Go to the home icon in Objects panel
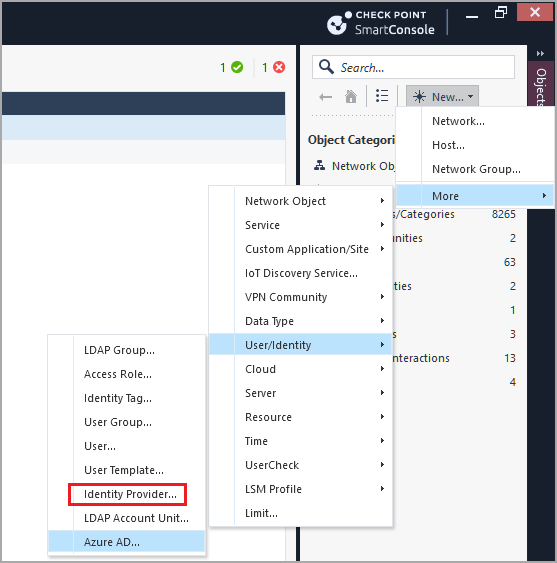 [351, 97]
